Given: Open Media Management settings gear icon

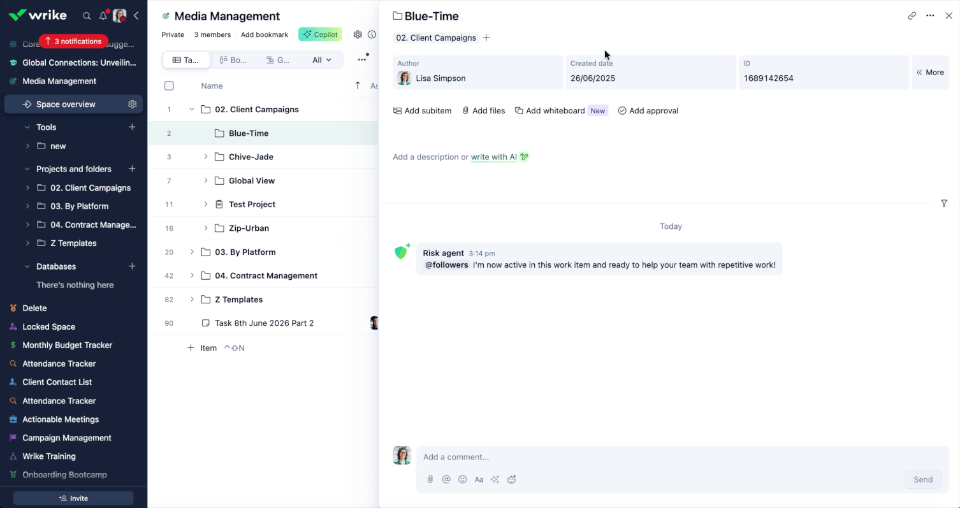Looking at the screenshot, I should click(358, 34).
